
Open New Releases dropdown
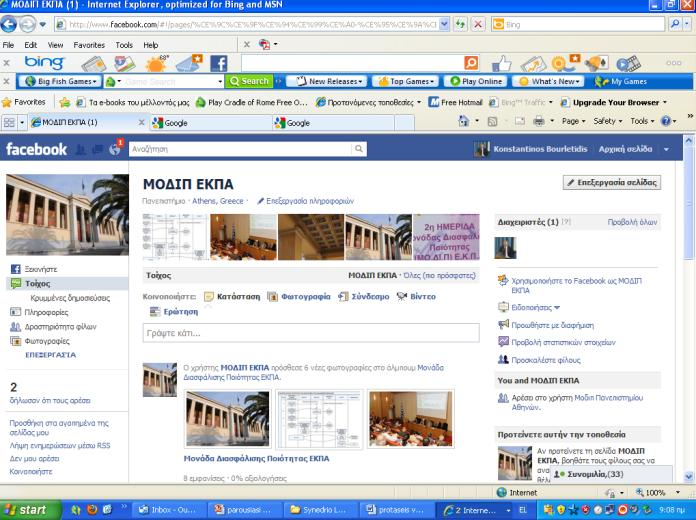pos(329,81)
